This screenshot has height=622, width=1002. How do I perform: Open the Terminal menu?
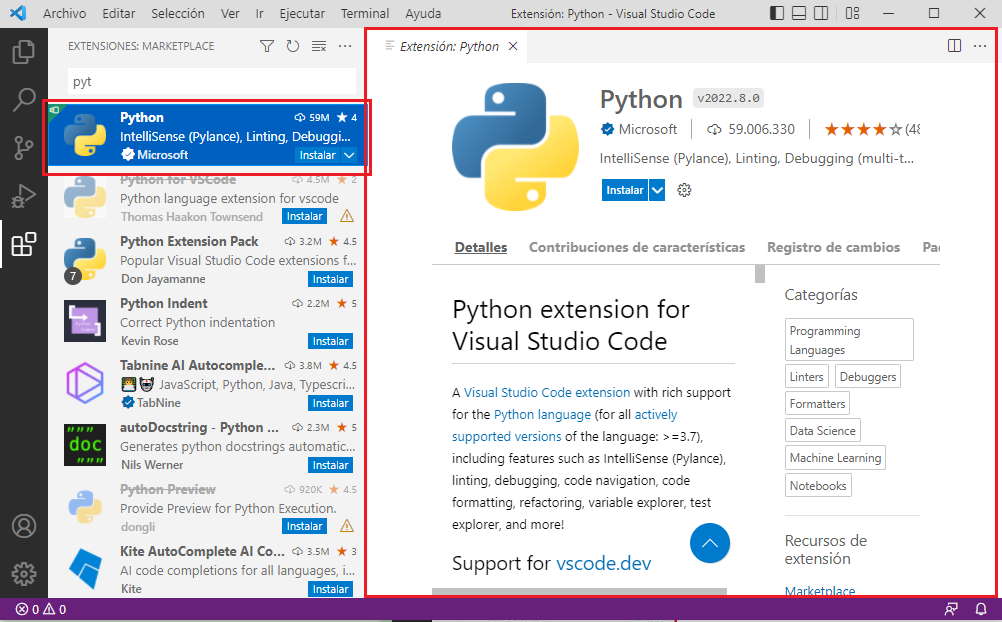(365, 13)
